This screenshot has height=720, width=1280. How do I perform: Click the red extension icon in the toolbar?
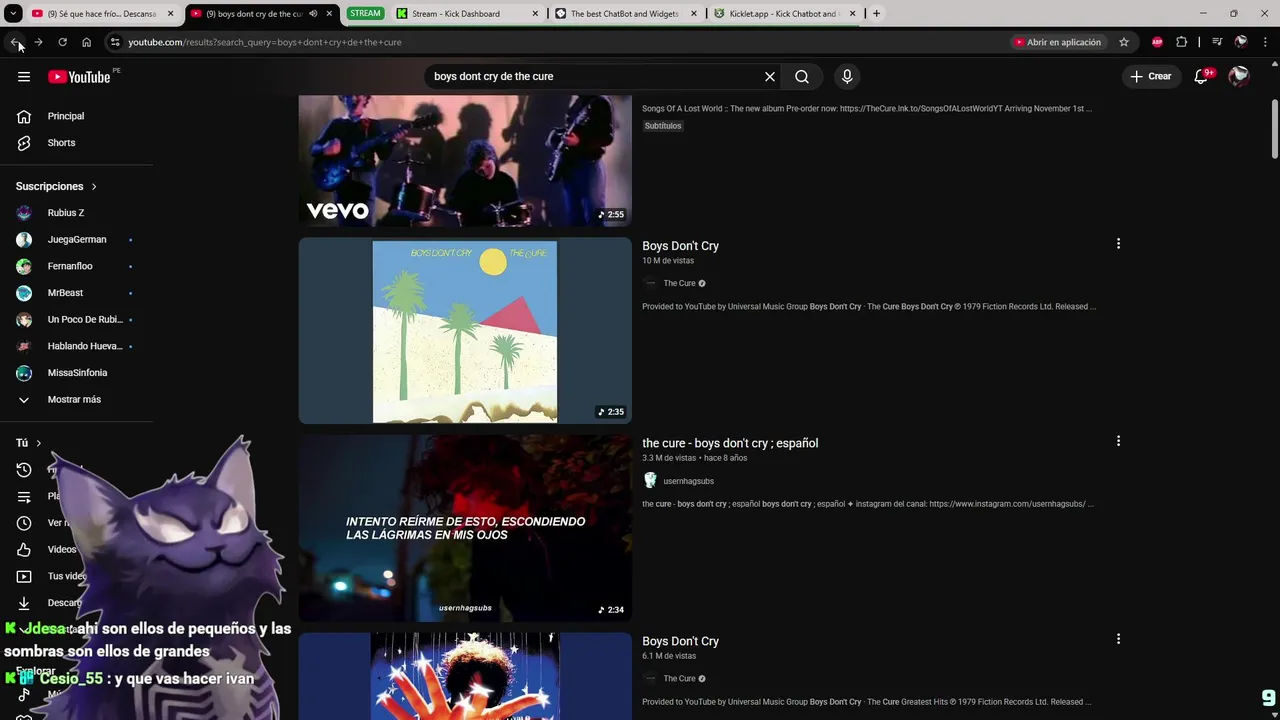click(1157, 42)
